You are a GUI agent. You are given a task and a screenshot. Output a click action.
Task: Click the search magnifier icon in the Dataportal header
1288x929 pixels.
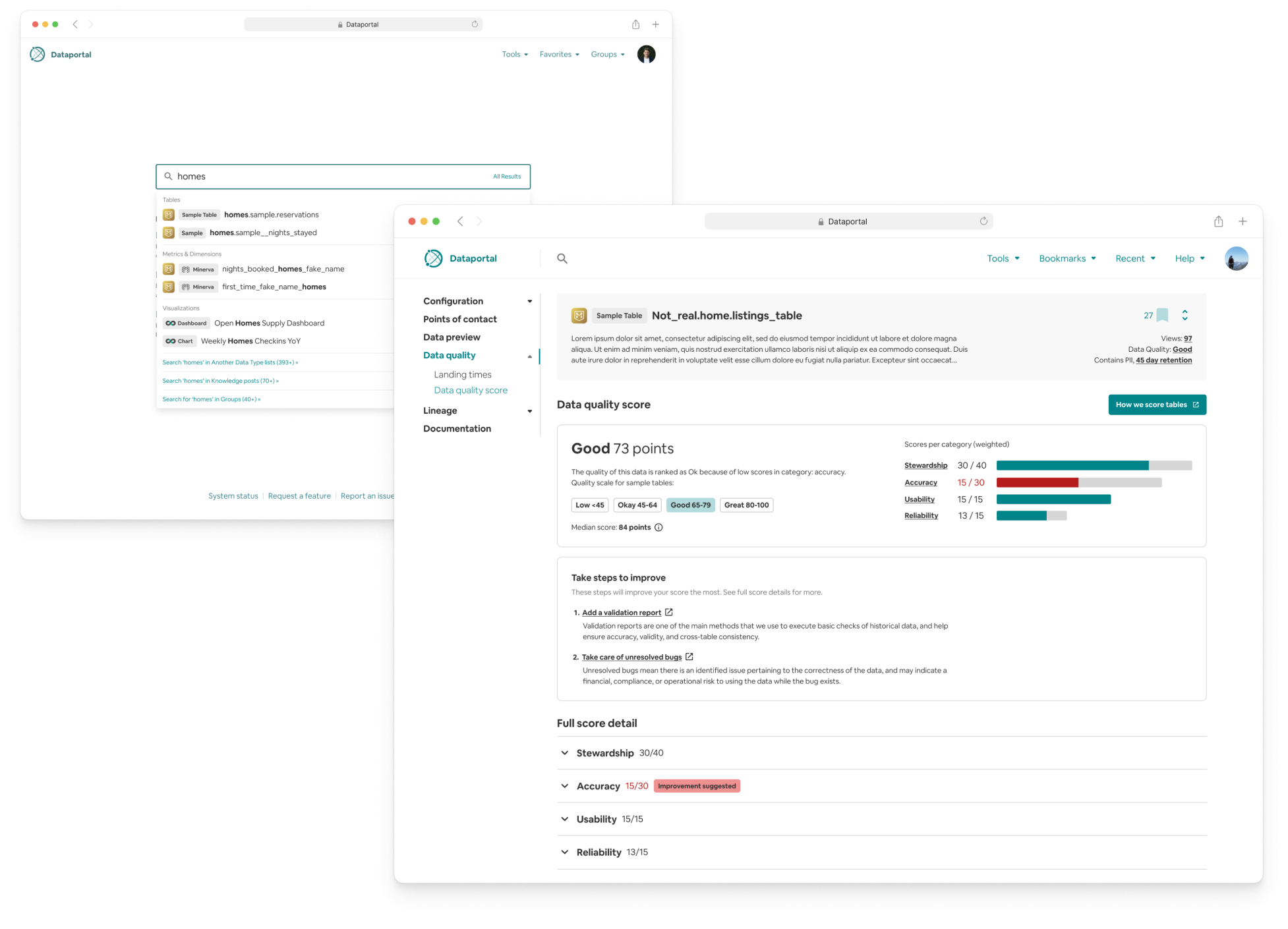562,259
